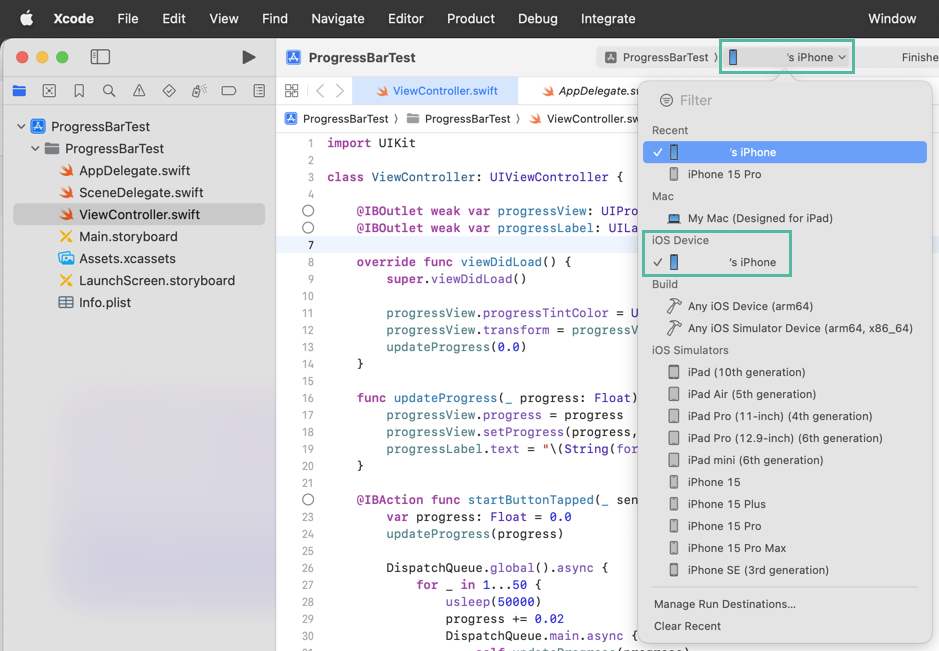Select LaunchScreen.storyboard in navigator

coord(139,281)
